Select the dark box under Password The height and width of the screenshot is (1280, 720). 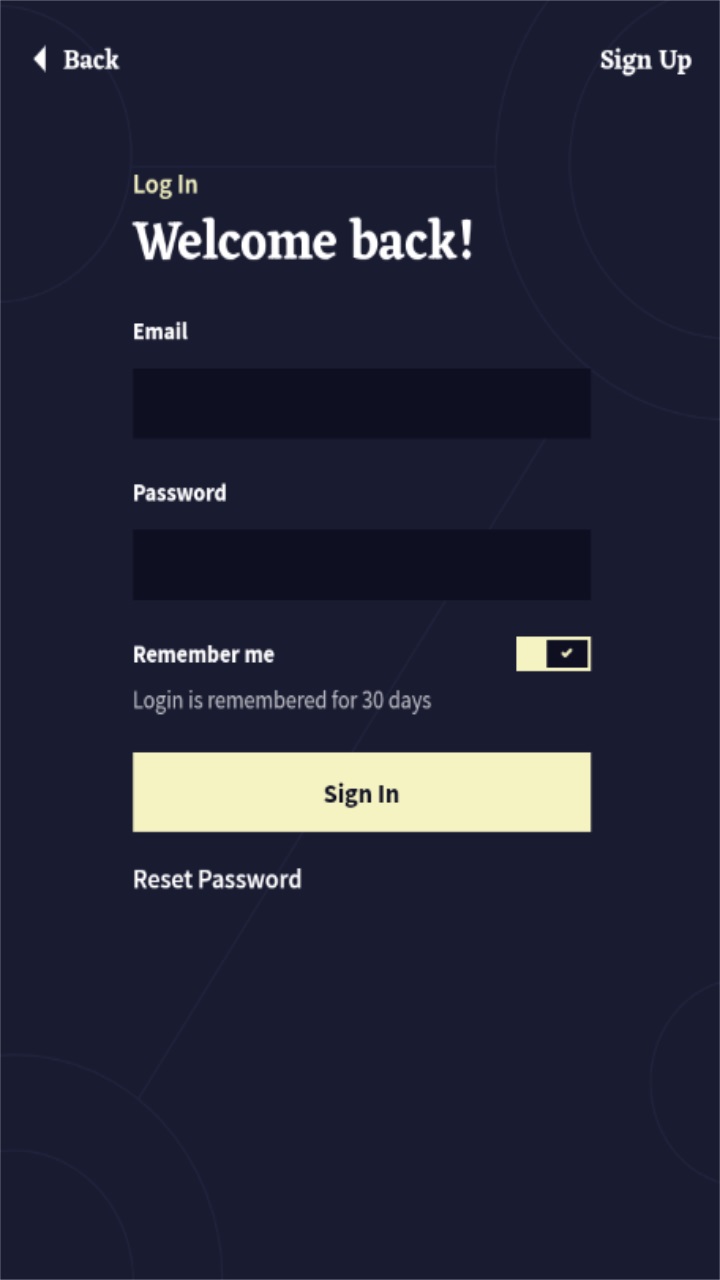point(361,564)
